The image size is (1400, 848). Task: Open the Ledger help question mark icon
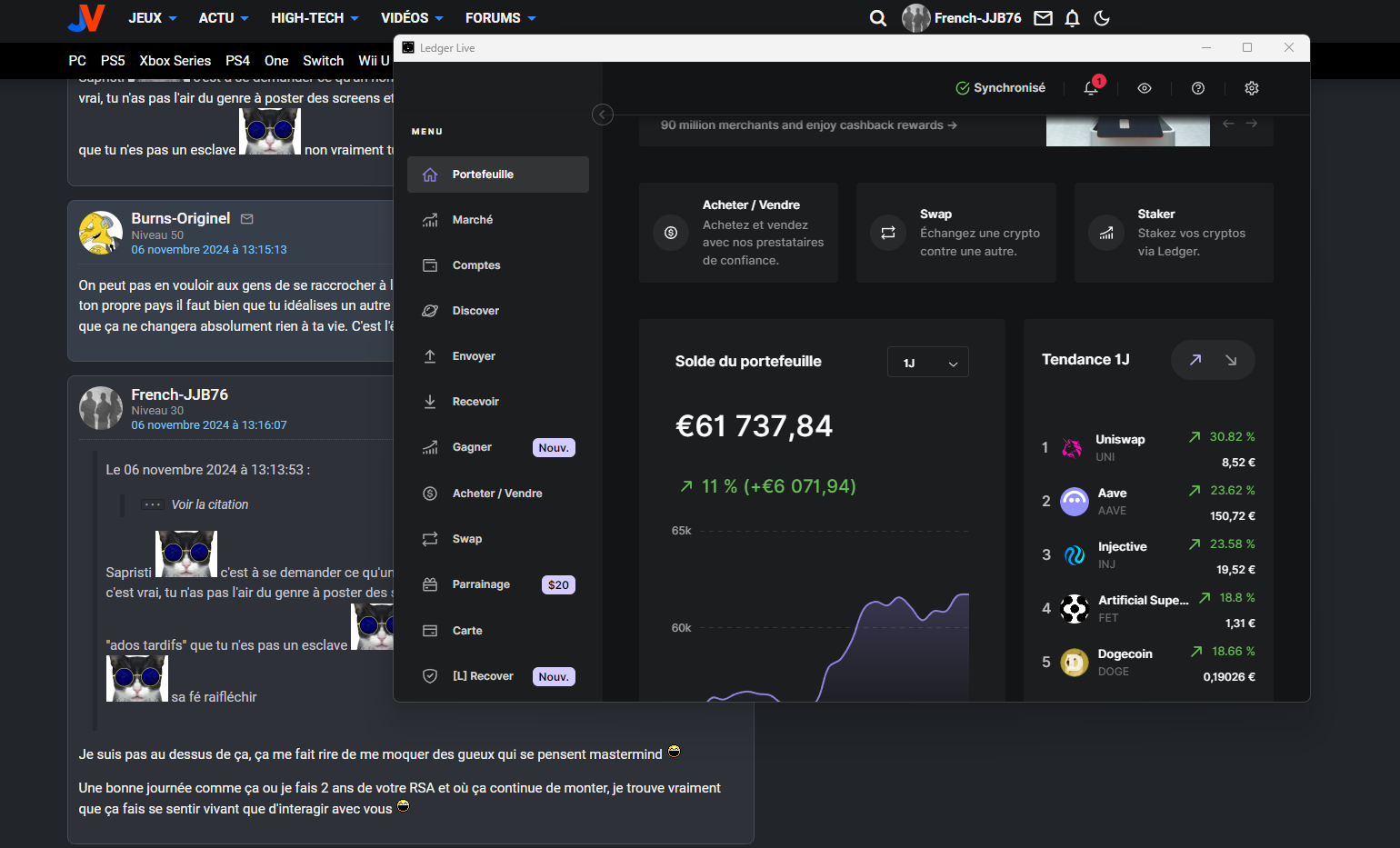(x=1198, y=88)
